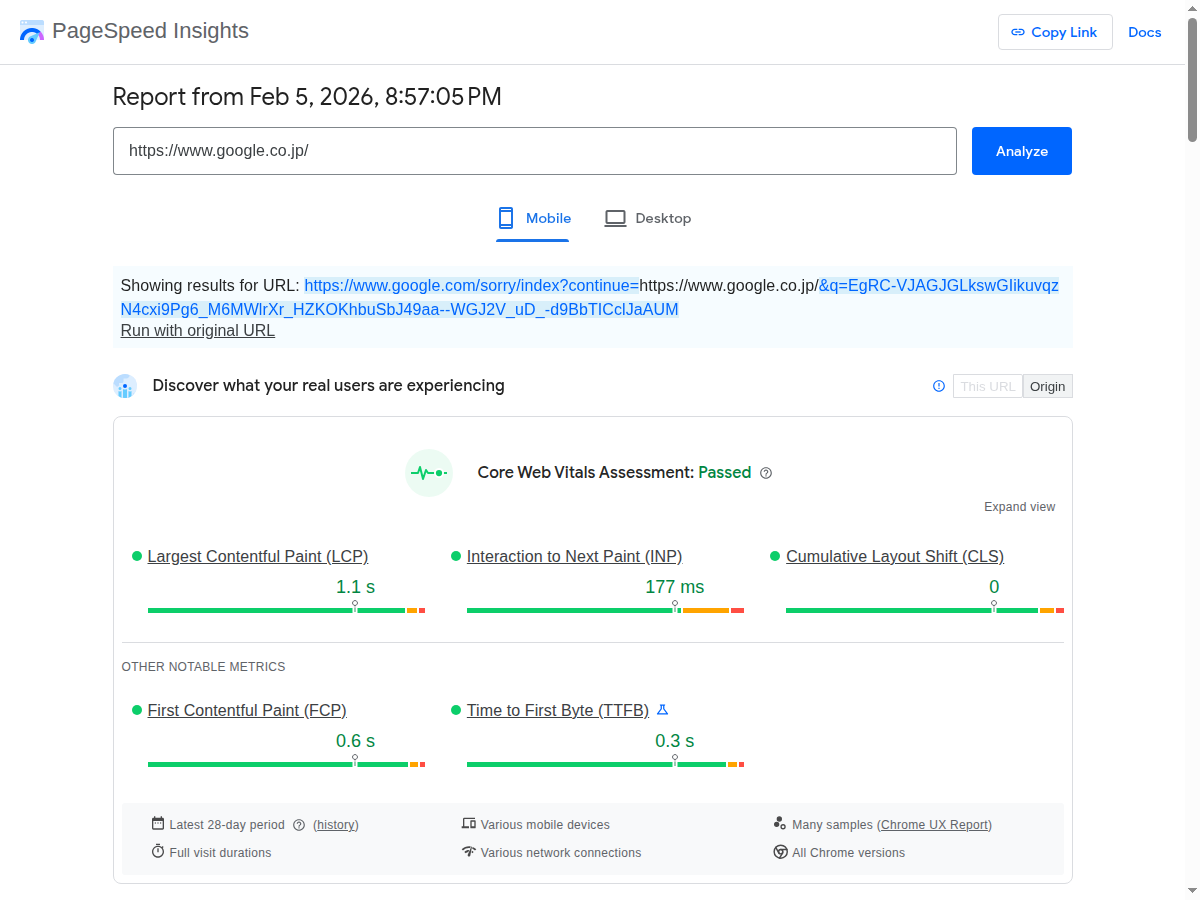Open the Docs page
This screenshot has width=1200, height=900.
pyautogui.click(x=1144, y=32)
